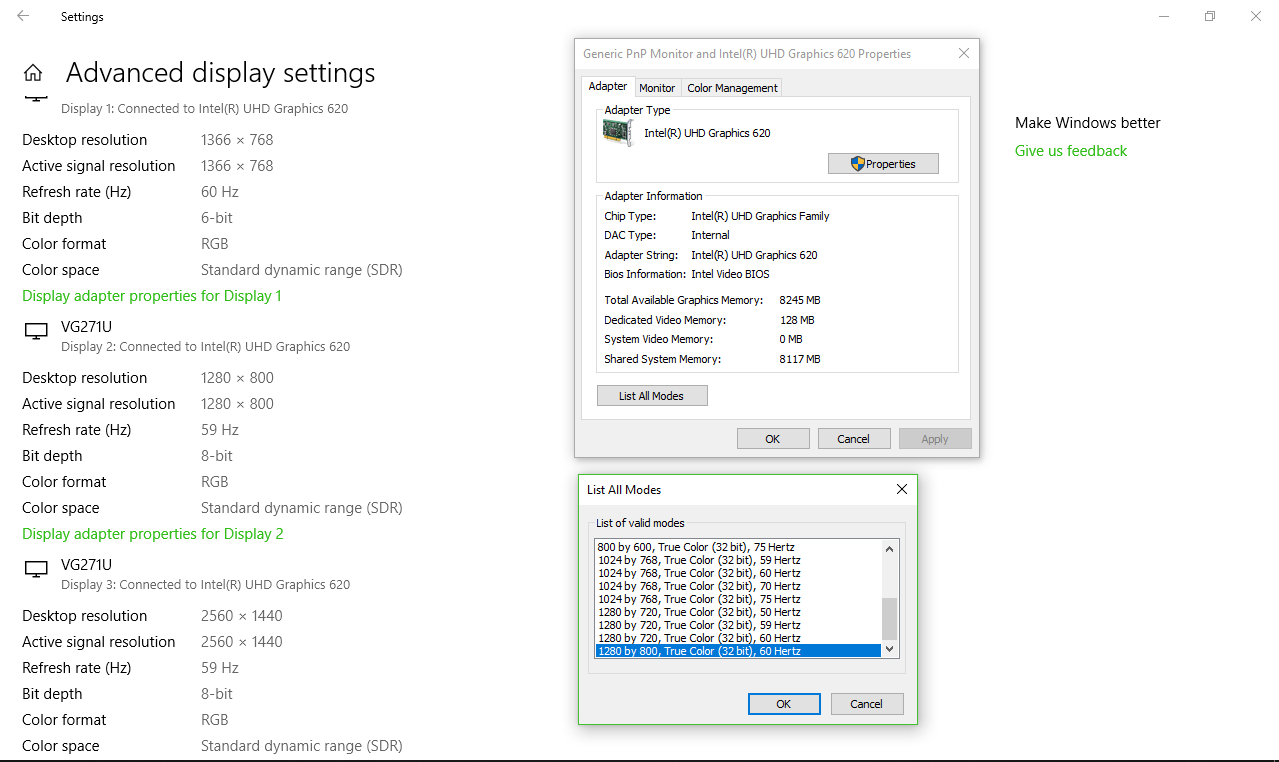Click monitor icon beside Display 3 VG271U
1279x762 pixels.
tap(36, 569)
